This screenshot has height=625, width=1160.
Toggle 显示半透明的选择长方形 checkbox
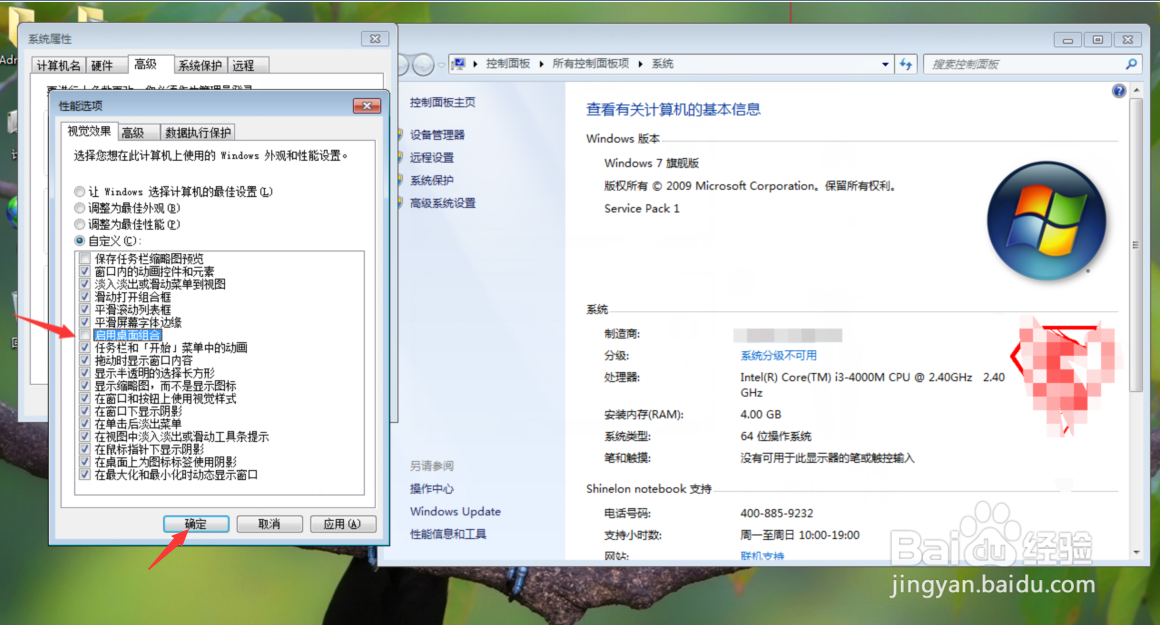click(85, 373)
